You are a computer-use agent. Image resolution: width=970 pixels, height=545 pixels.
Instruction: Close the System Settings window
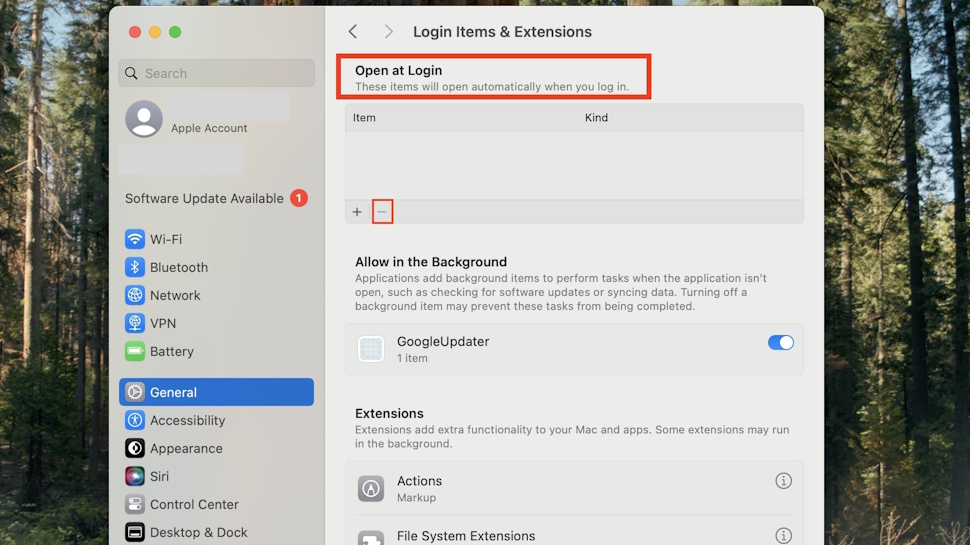coord(135,32)
